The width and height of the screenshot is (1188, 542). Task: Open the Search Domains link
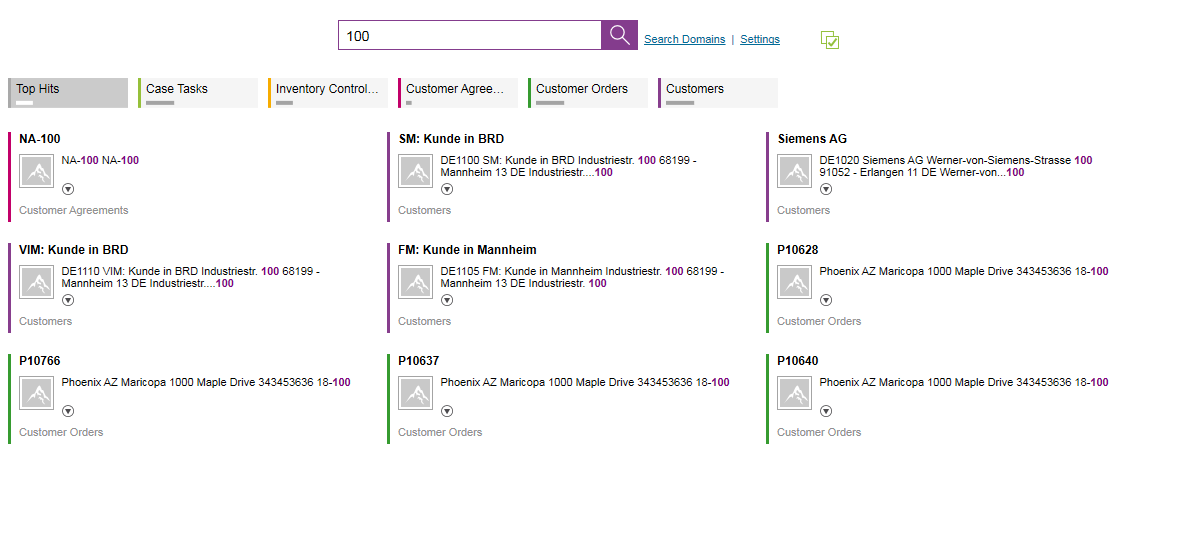coord(684,40)
